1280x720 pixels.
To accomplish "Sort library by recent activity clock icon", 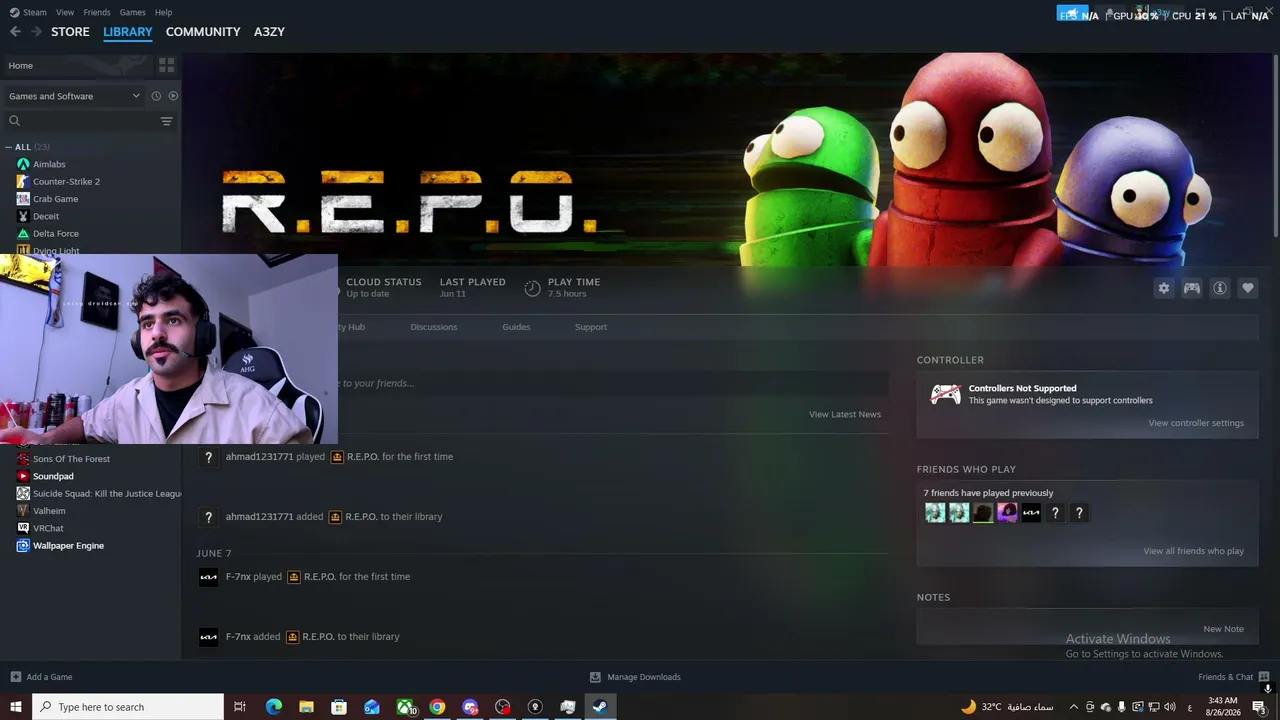I will 156,96.
